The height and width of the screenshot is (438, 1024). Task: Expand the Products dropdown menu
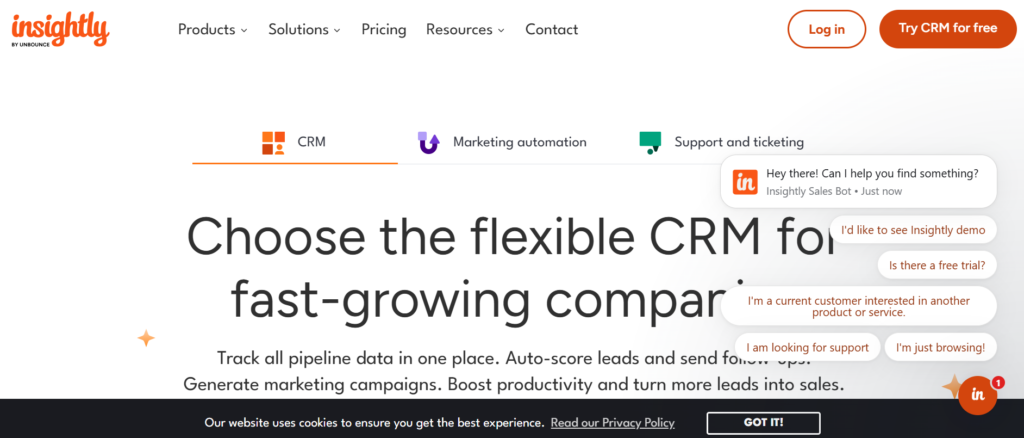[x=213, y=30]
